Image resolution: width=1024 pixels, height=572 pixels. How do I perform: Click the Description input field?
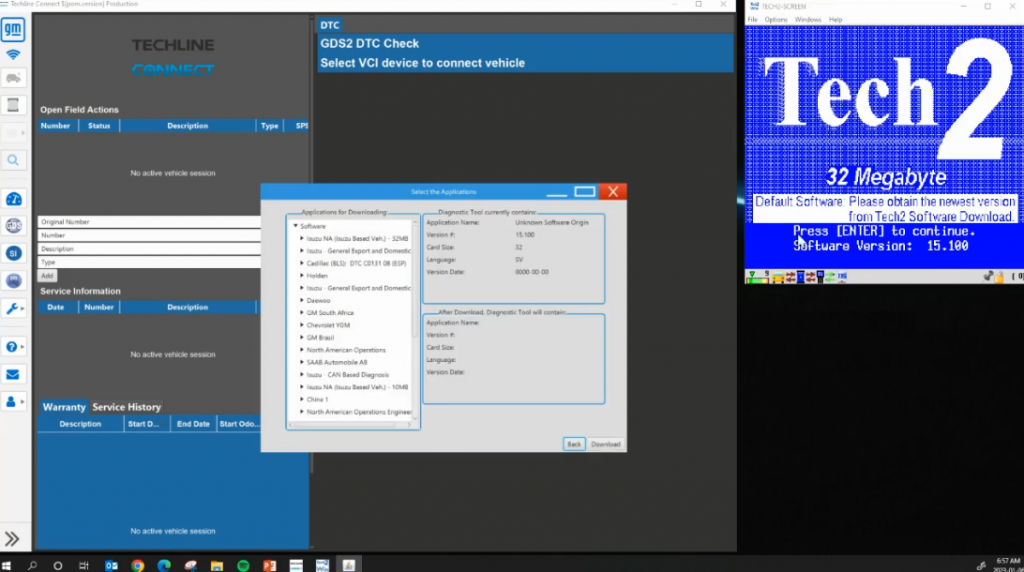click(x=150, y=249)
